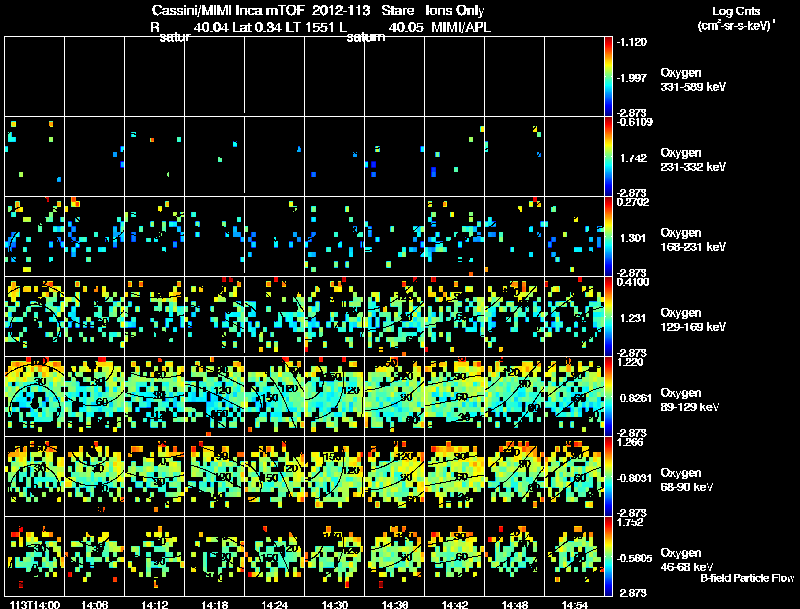
Task: Click the Oxygen 89-129 keV row label
Action: click(x=690, y=400)
